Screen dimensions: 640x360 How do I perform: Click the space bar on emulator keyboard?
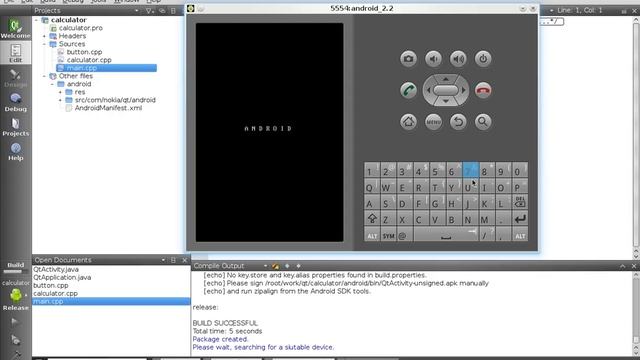tap(446, 235)
